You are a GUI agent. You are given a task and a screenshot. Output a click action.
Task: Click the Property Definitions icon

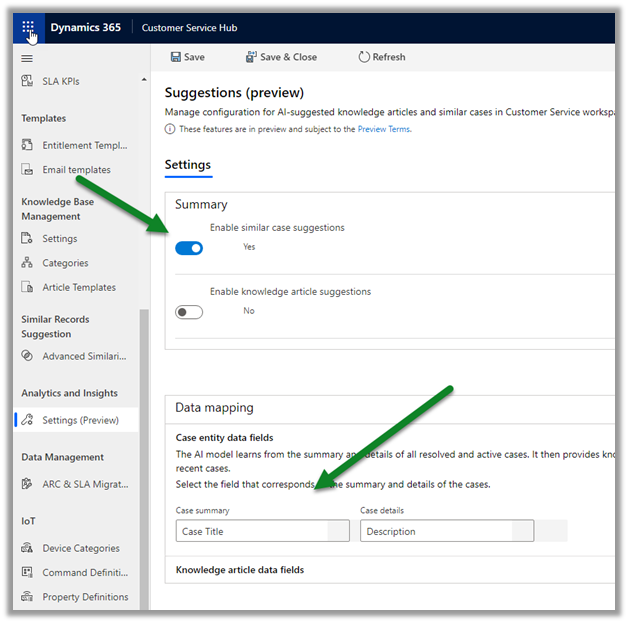pos(27,597)
